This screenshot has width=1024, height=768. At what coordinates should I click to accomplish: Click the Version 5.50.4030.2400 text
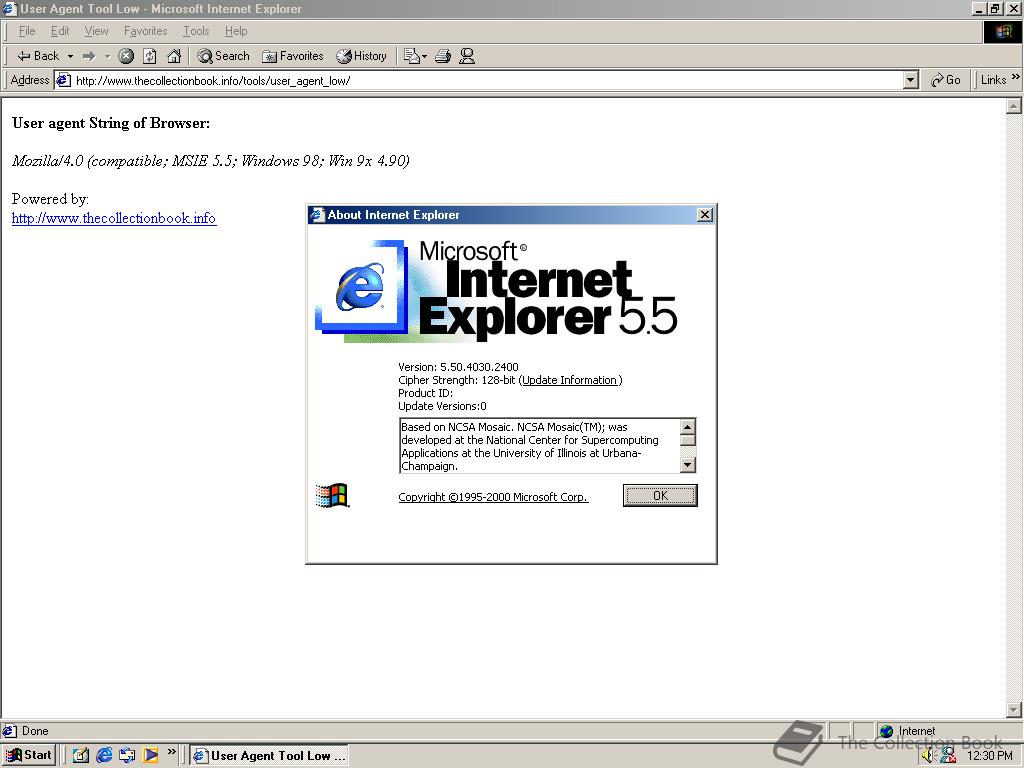[x=458, y=367]
